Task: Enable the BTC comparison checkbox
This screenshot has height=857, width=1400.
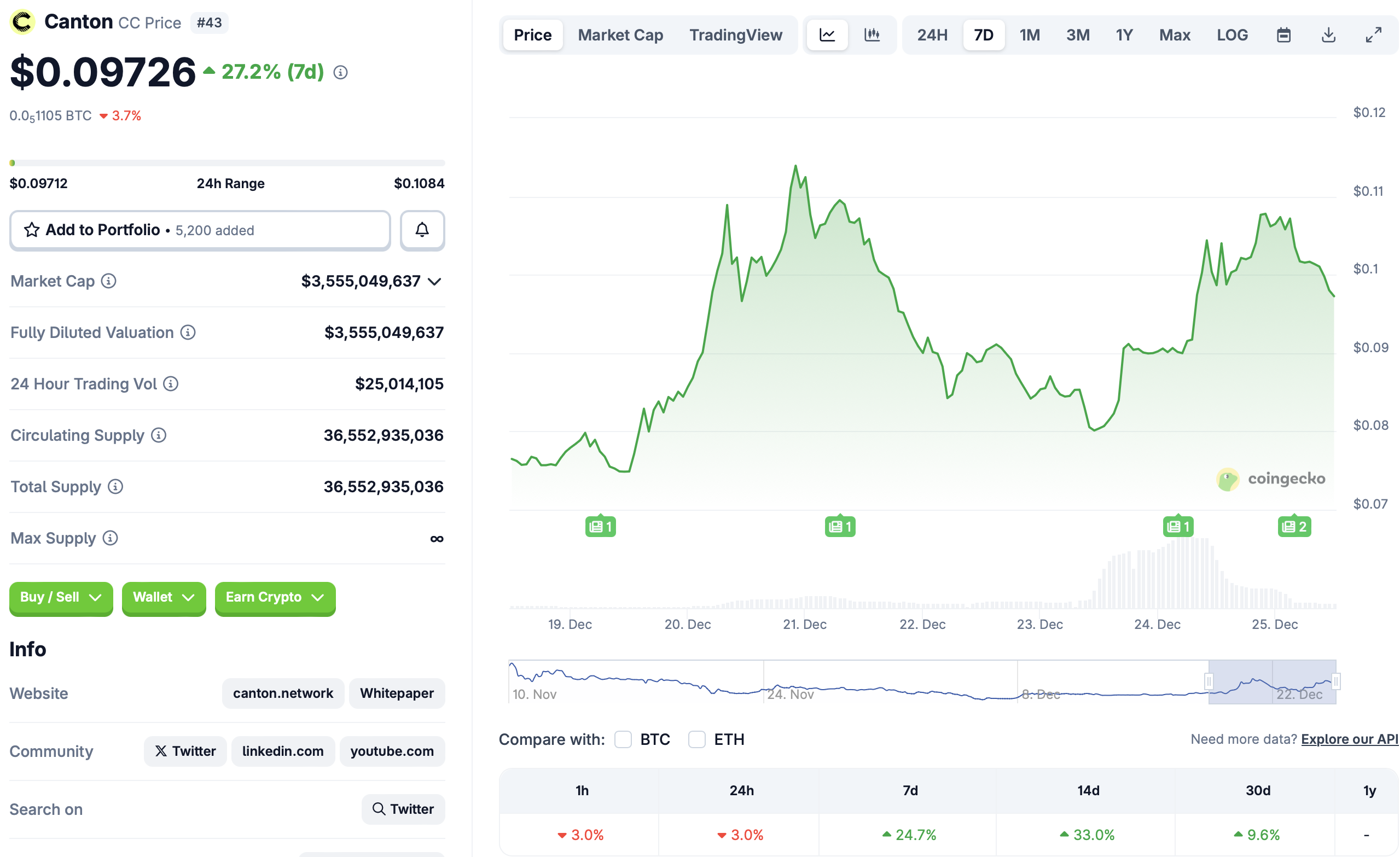Action: pos(623,739)
